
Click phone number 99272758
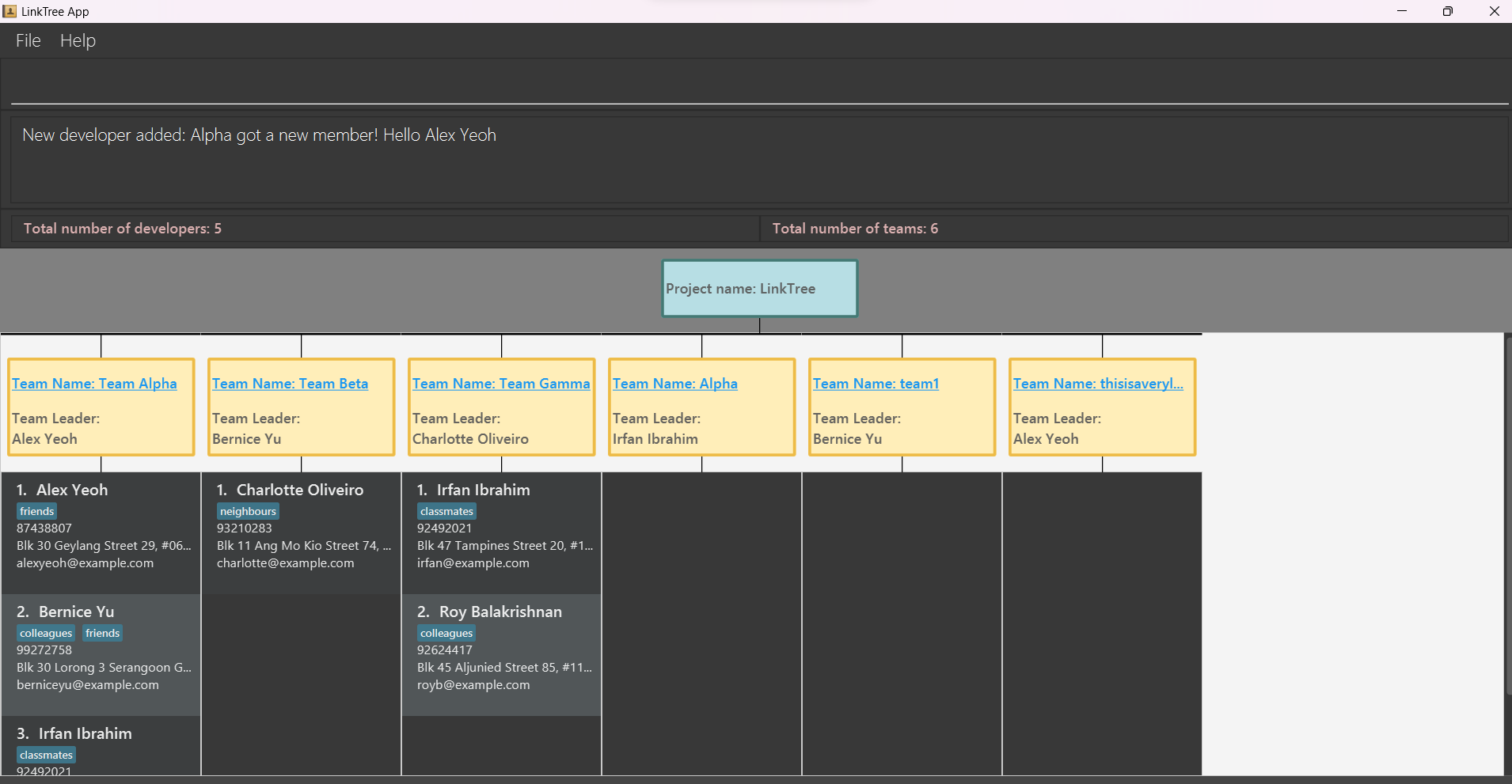pos(44,650)
